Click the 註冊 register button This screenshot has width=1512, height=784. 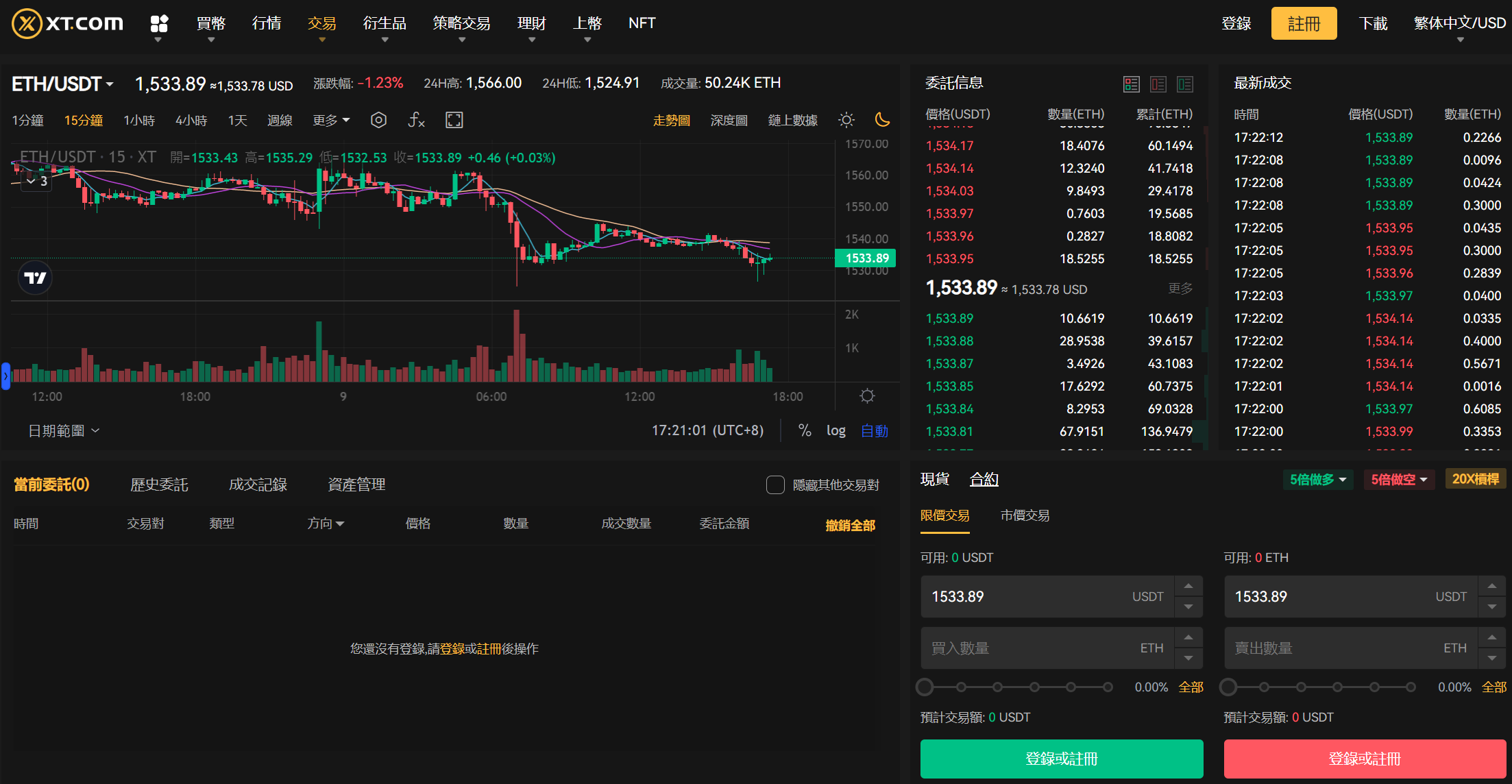[1304, 23]
